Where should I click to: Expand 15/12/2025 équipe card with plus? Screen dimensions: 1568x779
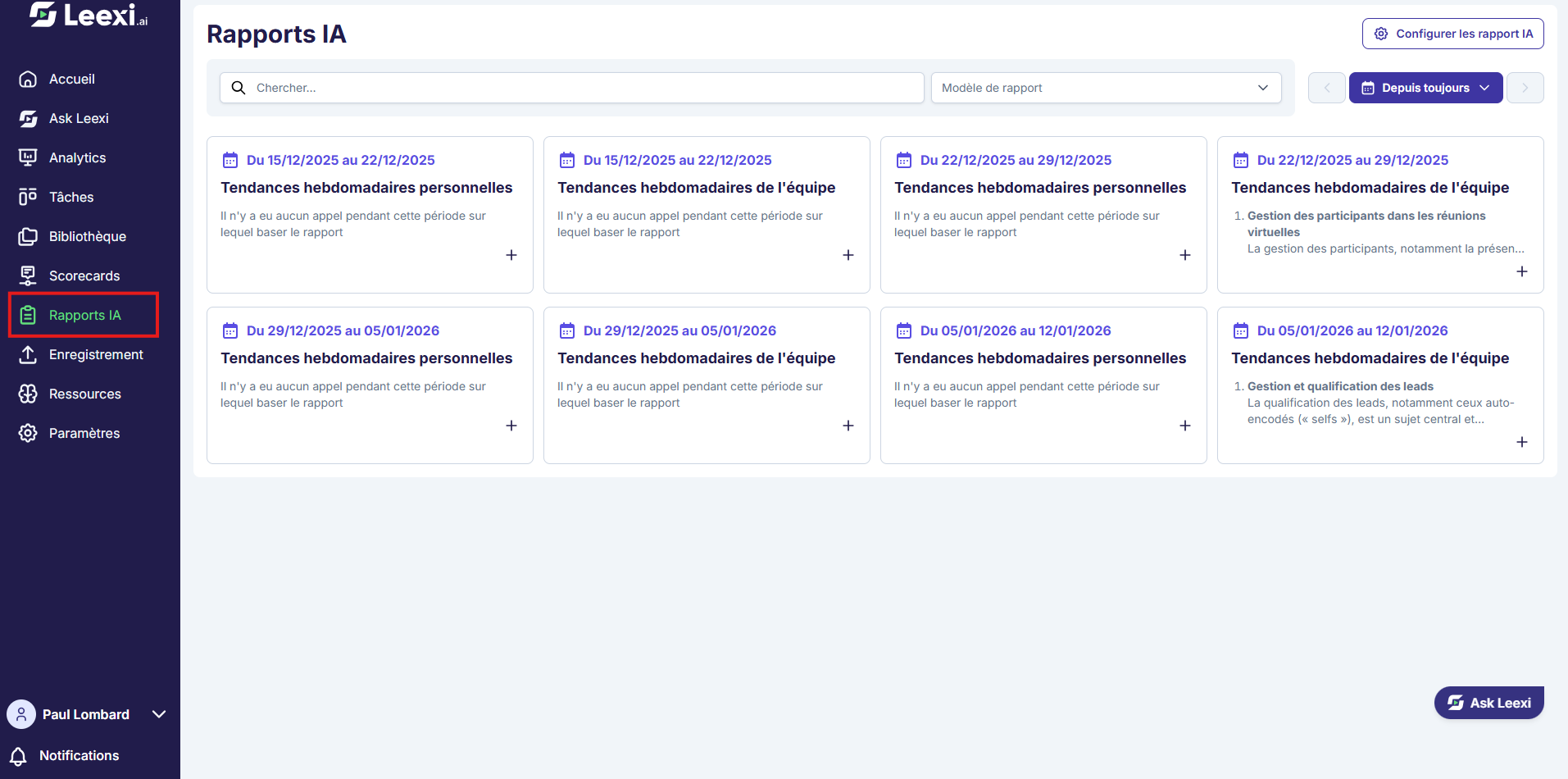coord(848,255)
